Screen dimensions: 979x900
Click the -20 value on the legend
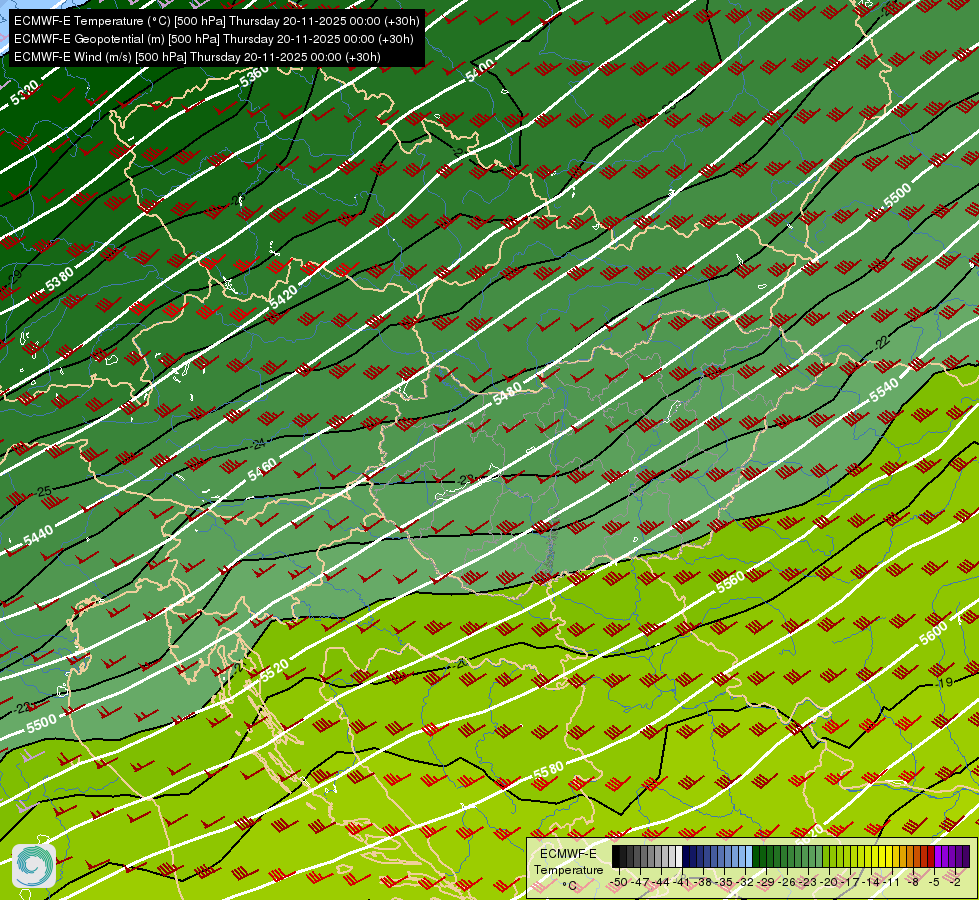[829, 882]
